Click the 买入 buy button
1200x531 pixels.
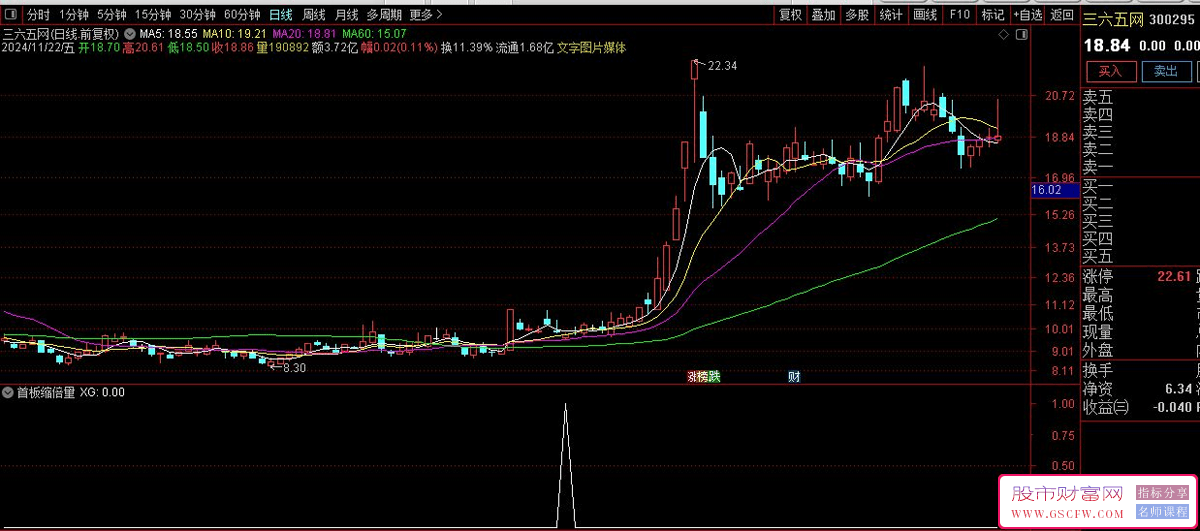coord(1110,71)
